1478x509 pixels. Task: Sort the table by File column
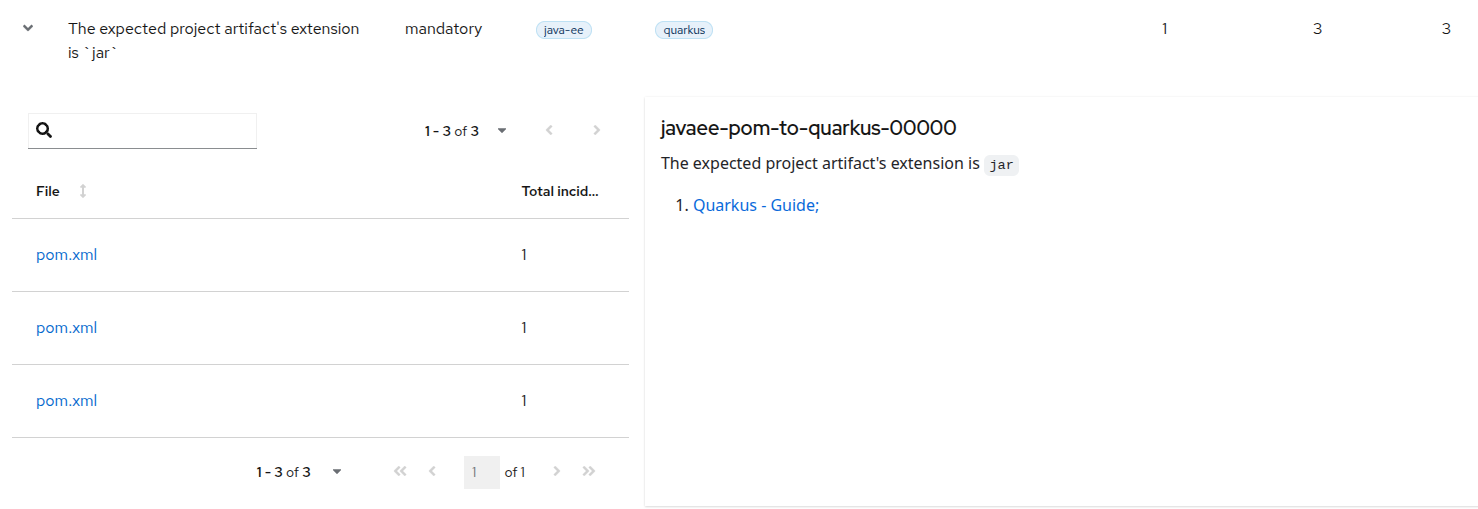tap(82, 191)
